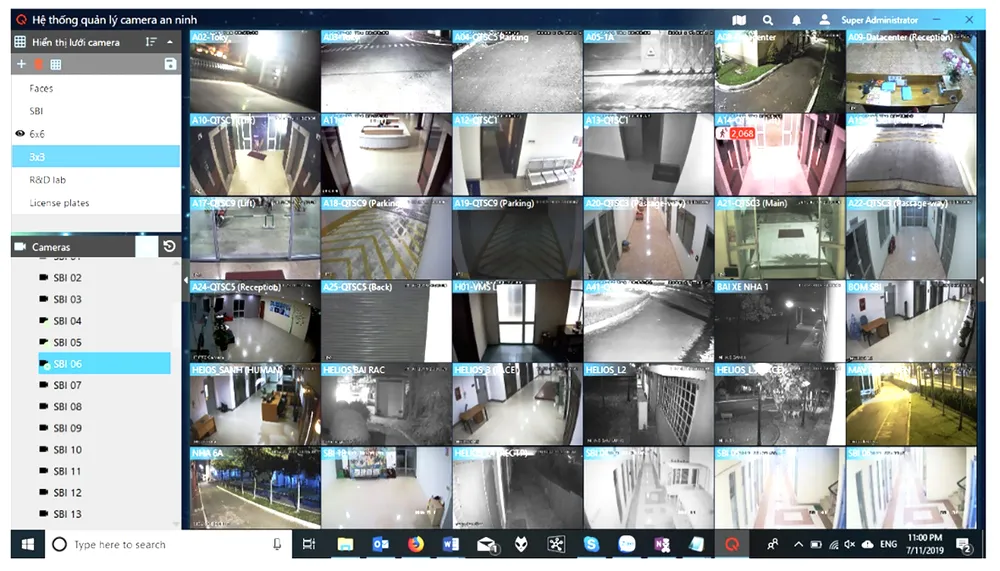
Task: Open the Mail app on the taskbar
Action: [487, 544]
